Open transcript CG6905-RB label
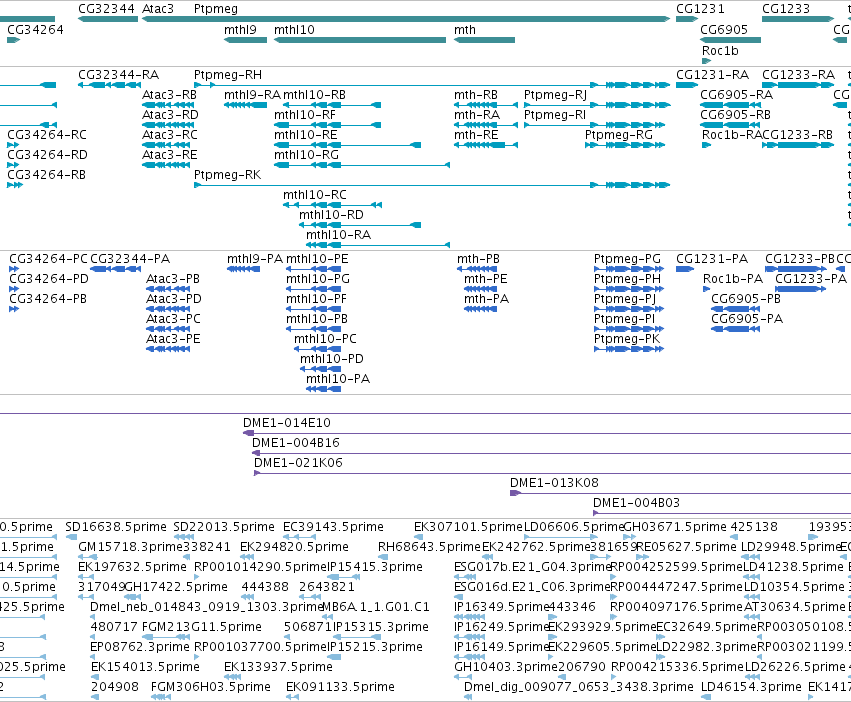This screenshot has width=851, height=702. (735, 115)
